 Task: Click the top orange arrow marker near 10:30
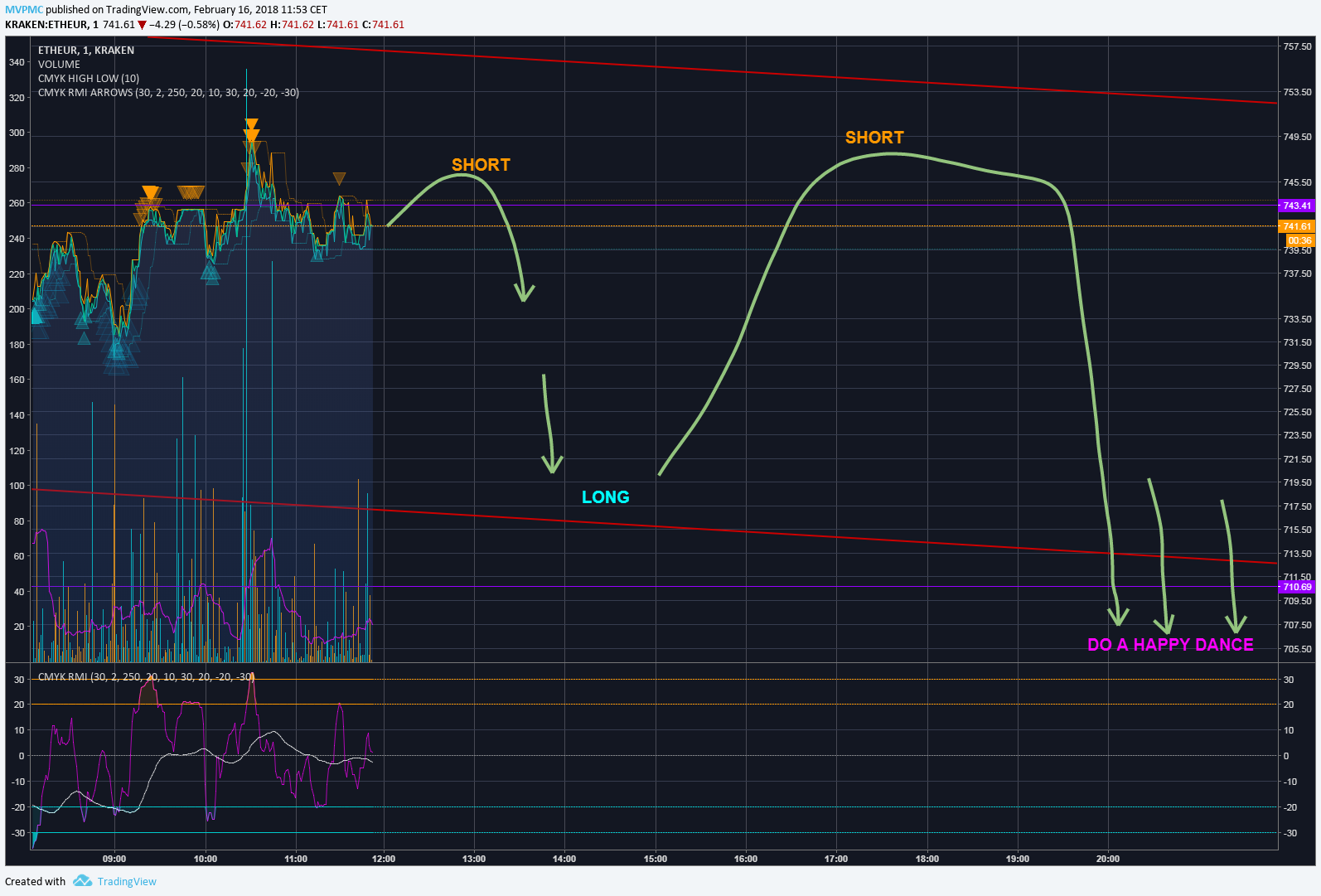point(252,124)
